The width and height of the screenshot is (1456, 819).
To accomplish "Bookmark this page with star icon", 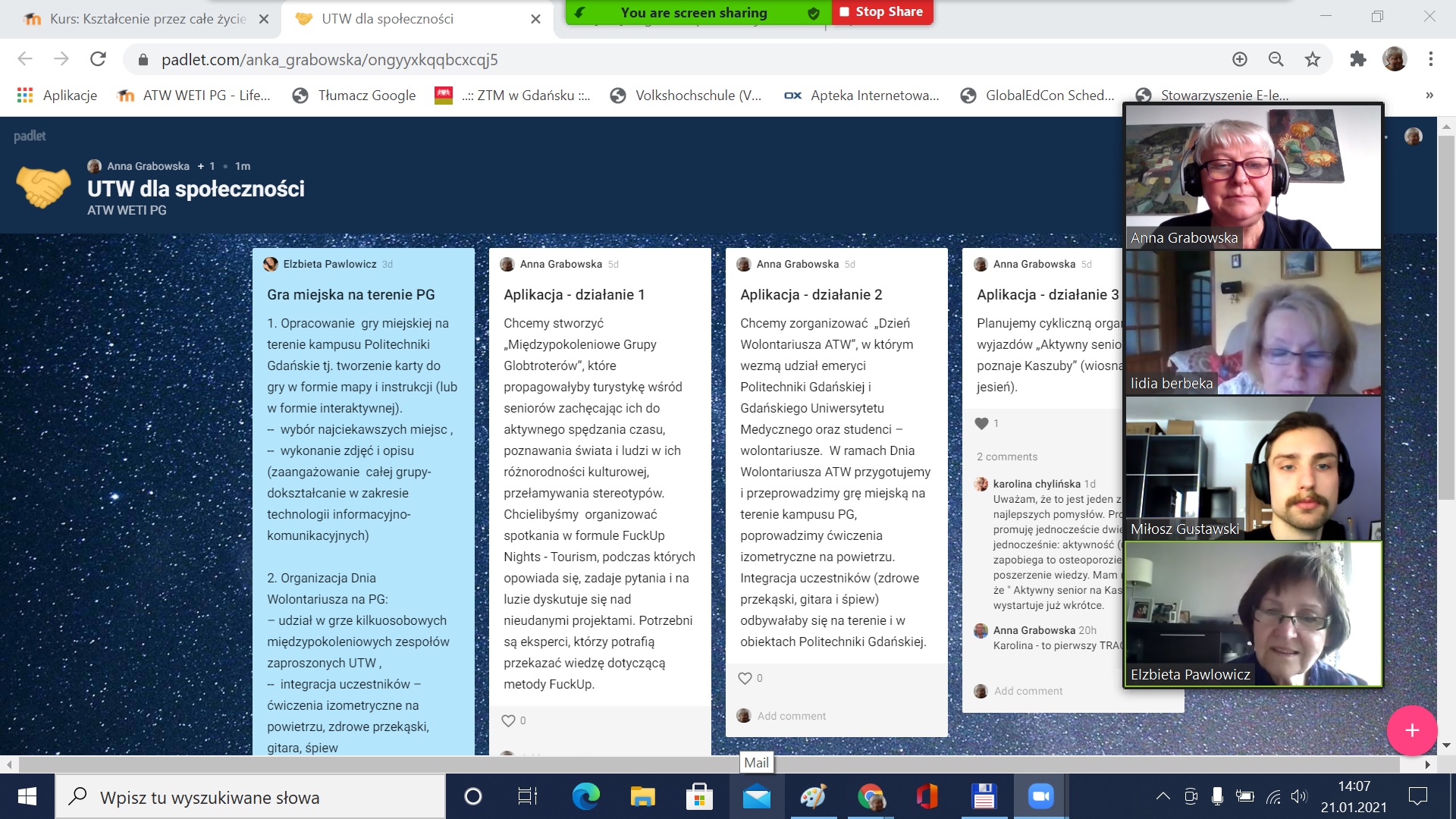I will pos(1313,59).
